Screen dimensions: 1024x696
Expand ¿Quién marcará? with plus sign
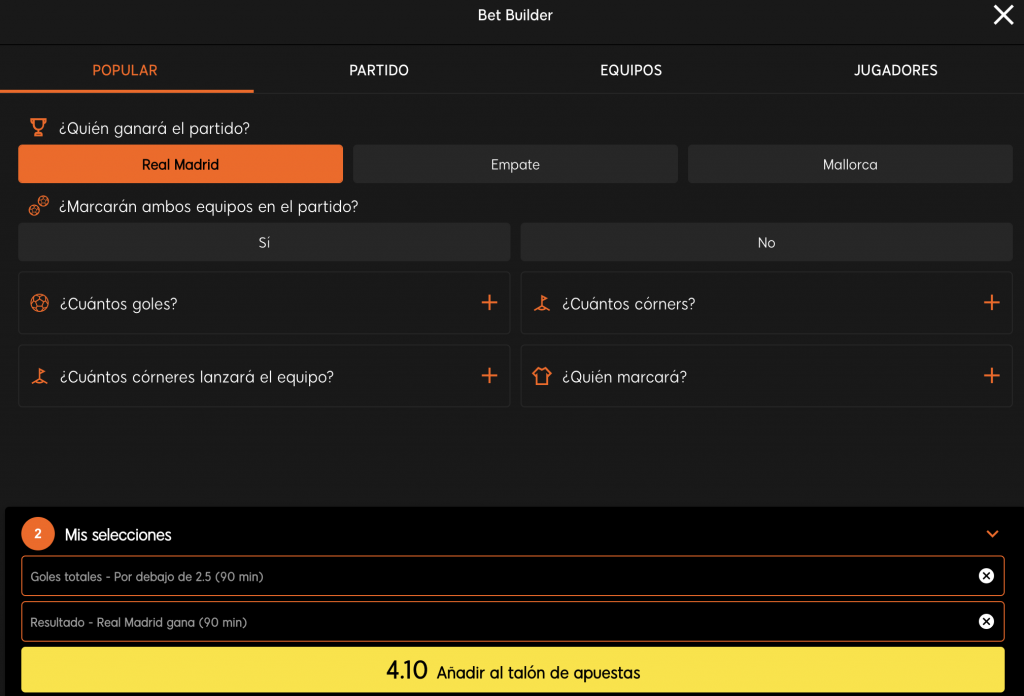click(x=991, y=376)
